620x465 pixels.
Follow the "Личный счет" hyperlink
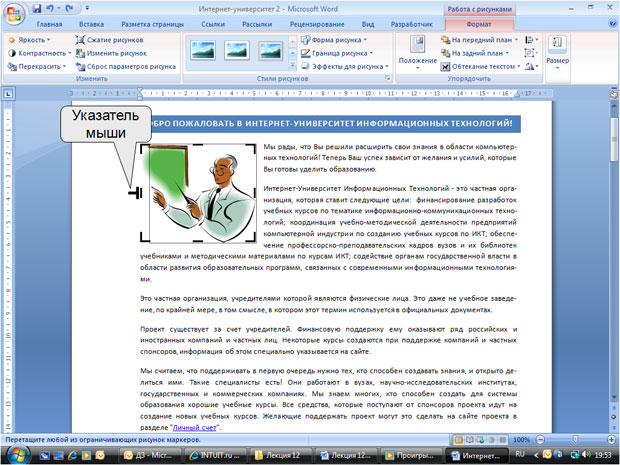(x=195, y=427)
